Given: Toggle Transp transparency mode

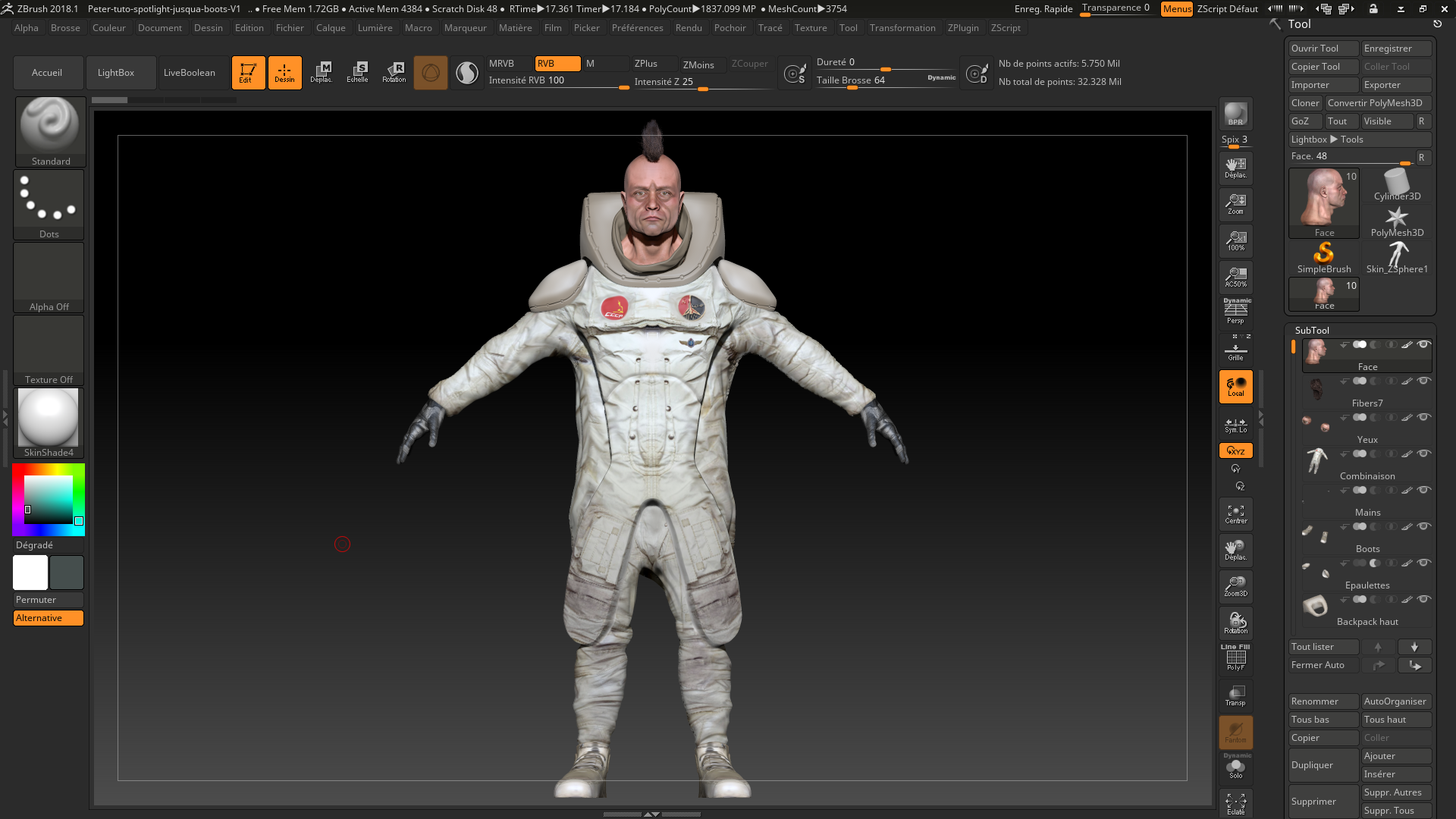Looking at the screenshot, I should pos(1235,695).
